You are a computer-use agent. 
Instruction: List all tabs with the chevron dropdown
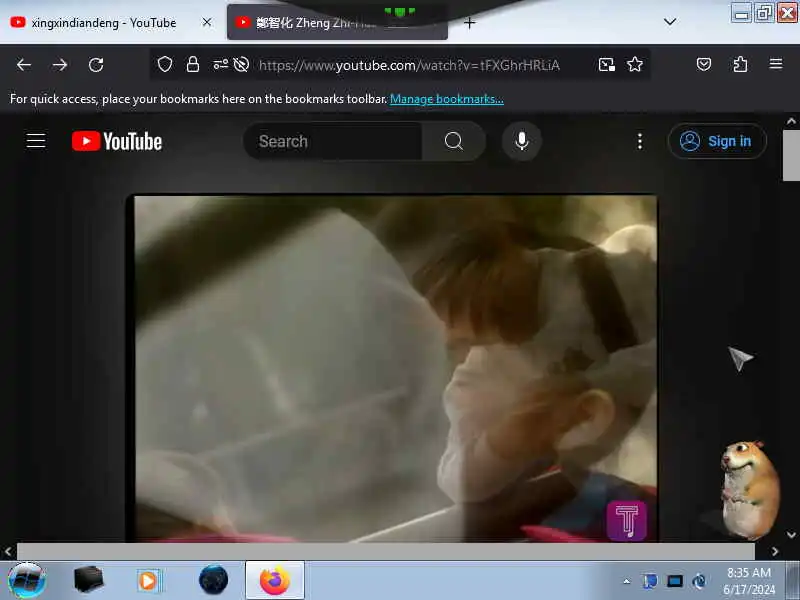tap(670, 21)
